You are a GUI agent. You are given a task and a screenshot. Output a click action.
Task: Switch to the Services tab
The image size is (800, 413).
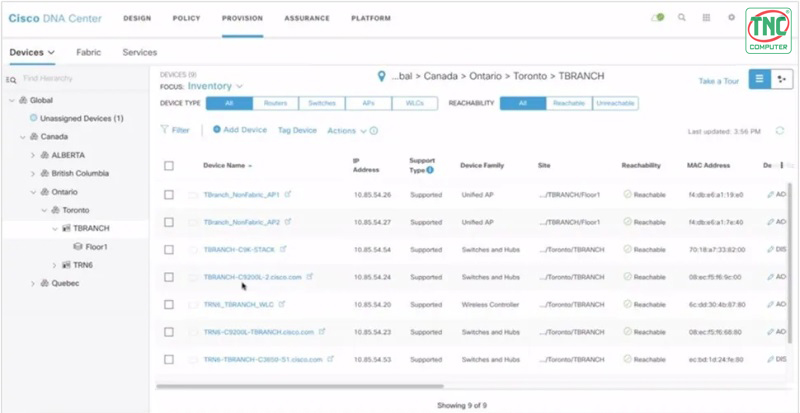pos(140,52)
